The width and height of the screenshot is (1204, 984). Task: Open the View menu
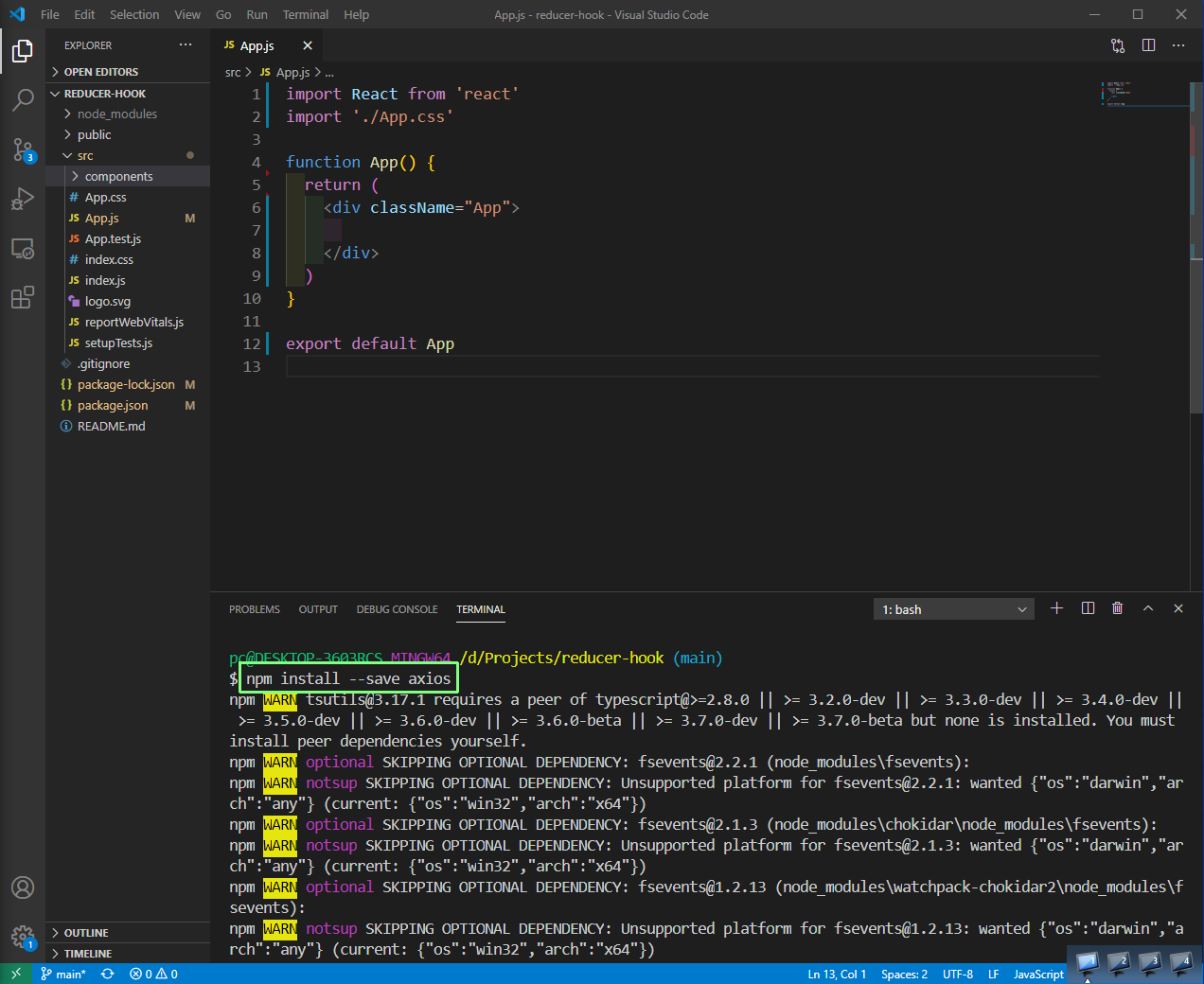187,14
